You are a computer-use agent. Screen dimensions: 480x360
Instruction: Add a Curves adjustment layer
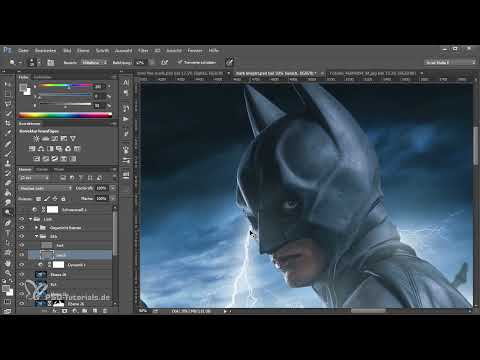point(55,138)
